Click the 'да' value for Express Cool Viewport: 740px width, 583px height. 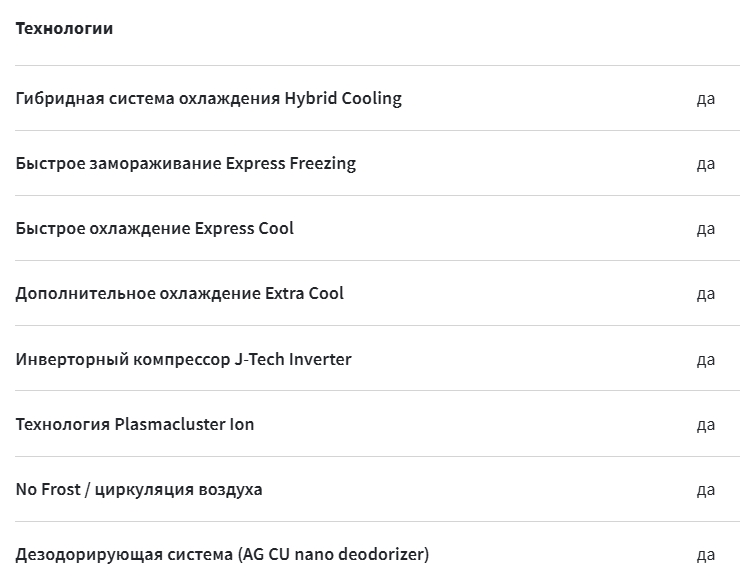click(706, 229)
